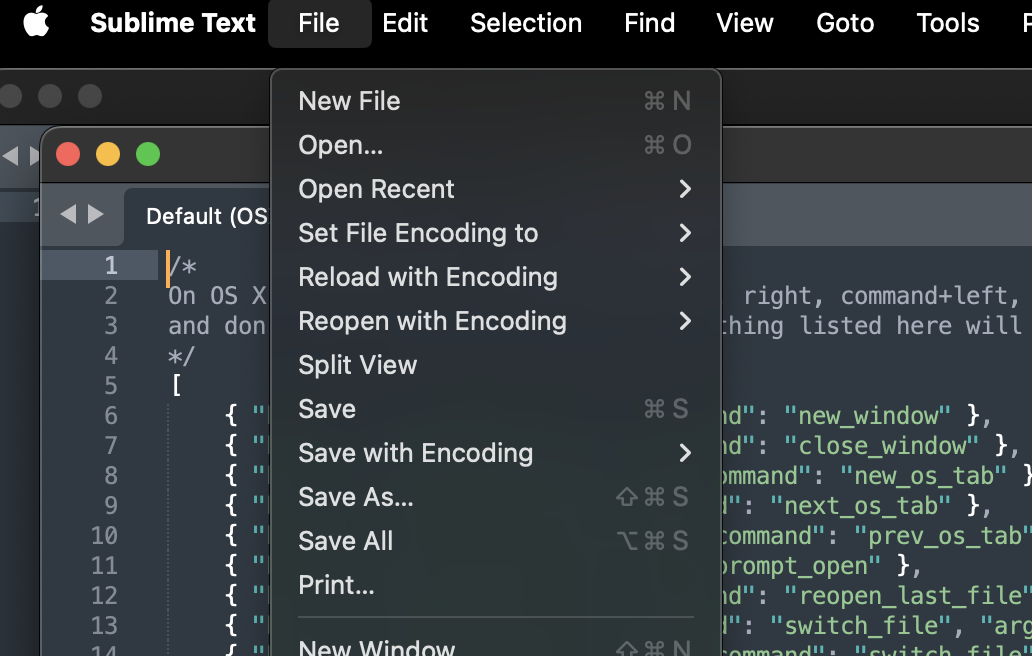Open the Goto menu
Screen dimensions: 1032x656
[x=845, y=23]
